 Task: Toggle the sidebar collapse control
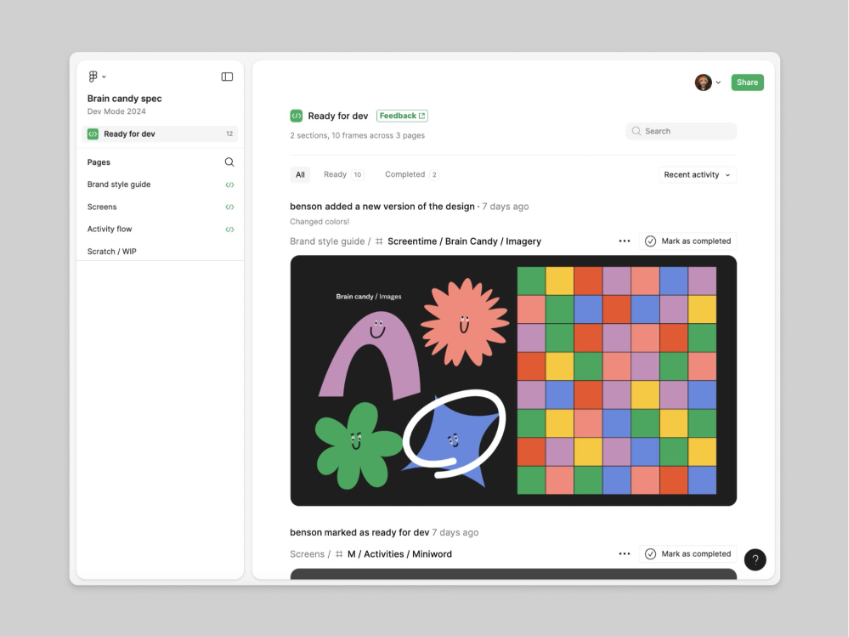pyautogui.click(x=227, y=75)
